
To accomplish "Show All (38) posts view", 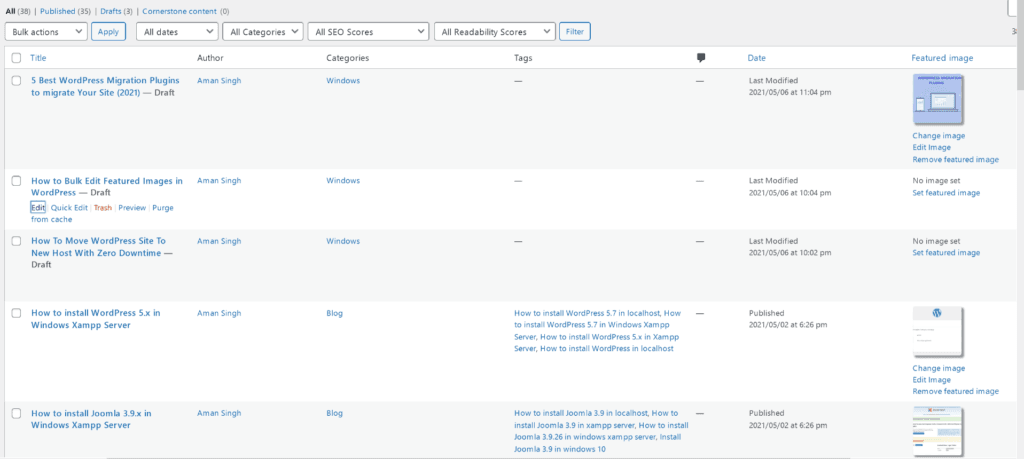I will pyautogui.click(x=18, y=11).
